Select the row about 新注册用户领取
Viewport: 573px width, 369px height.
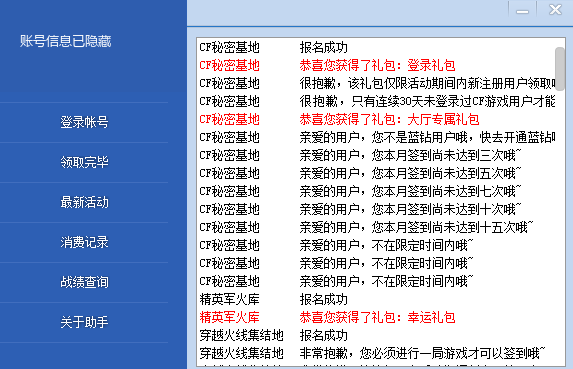pos(376,83)
